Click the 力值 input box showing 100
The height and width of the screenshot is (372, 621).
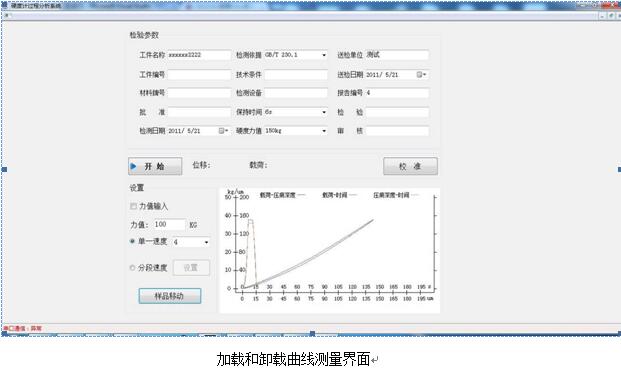169,225
